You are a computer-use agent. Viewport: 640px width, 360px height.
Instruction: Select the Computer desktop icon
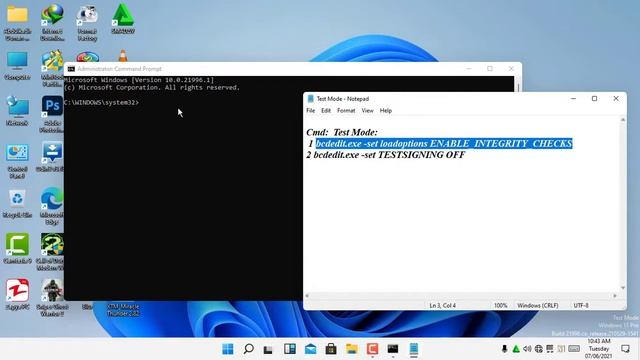(17, 65)
